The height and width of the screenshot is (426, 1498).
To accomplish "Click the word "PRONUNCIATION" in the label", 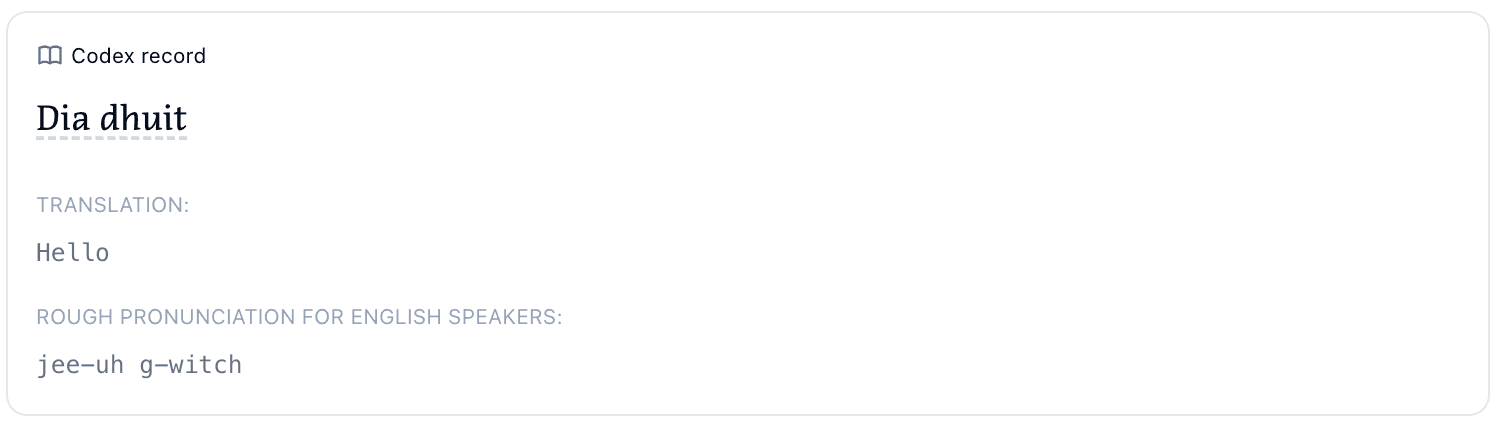I will point(208,318).
